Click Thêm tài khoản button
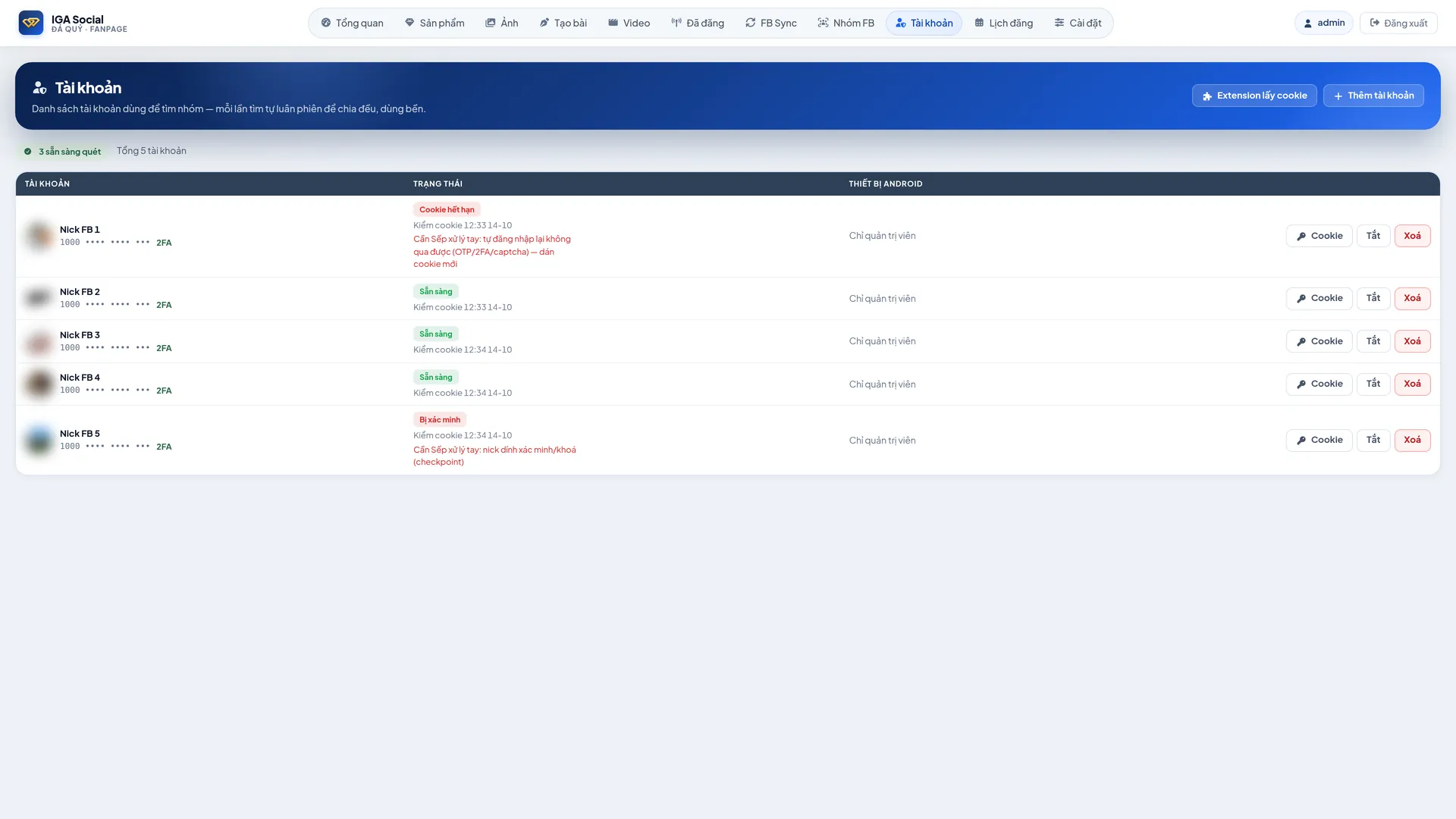Screen dimensions: 1456x819 tap(1373, 96)
